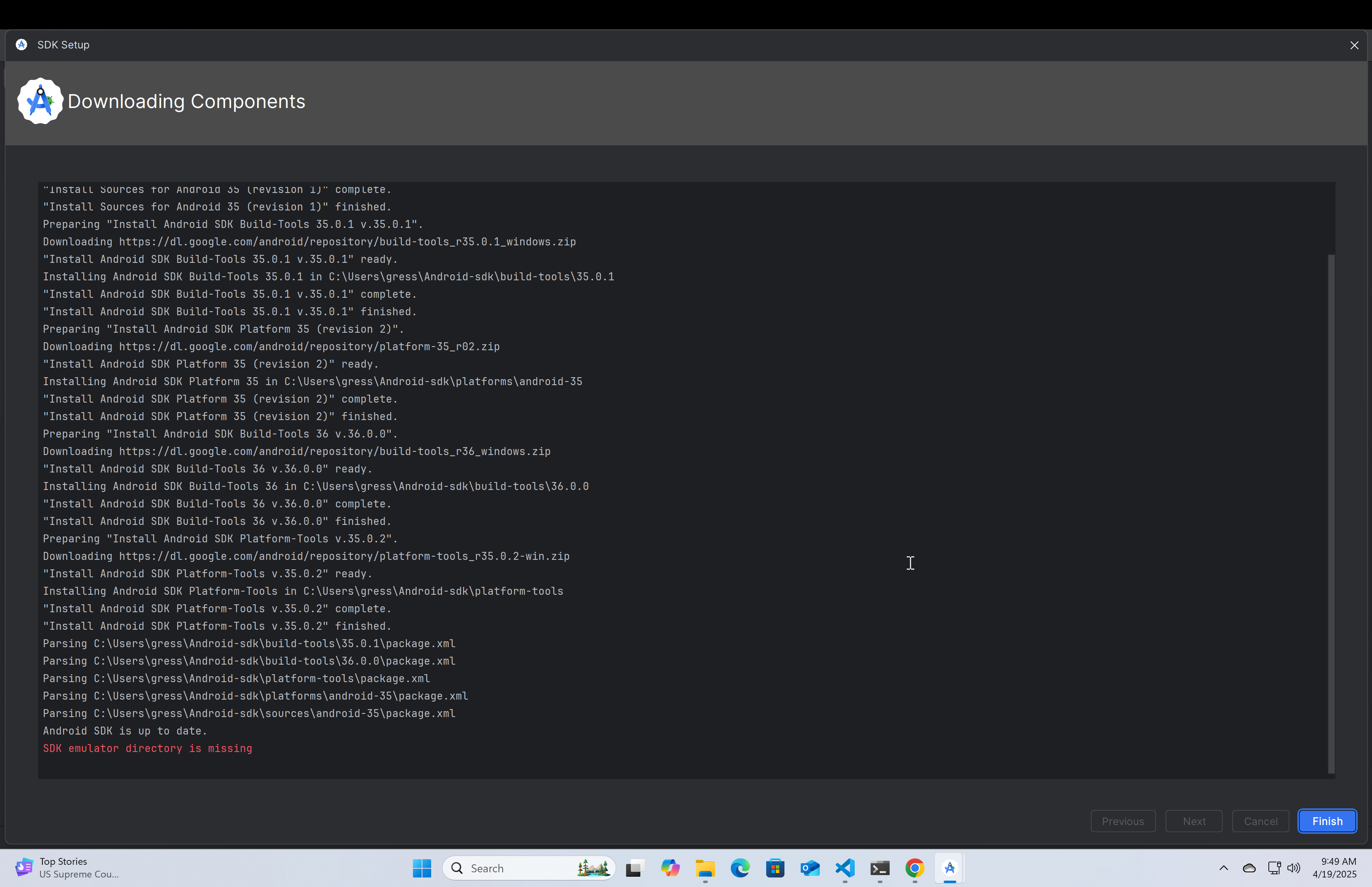Open Microsoft Edge from the taskbar

(x=740, y=868)
